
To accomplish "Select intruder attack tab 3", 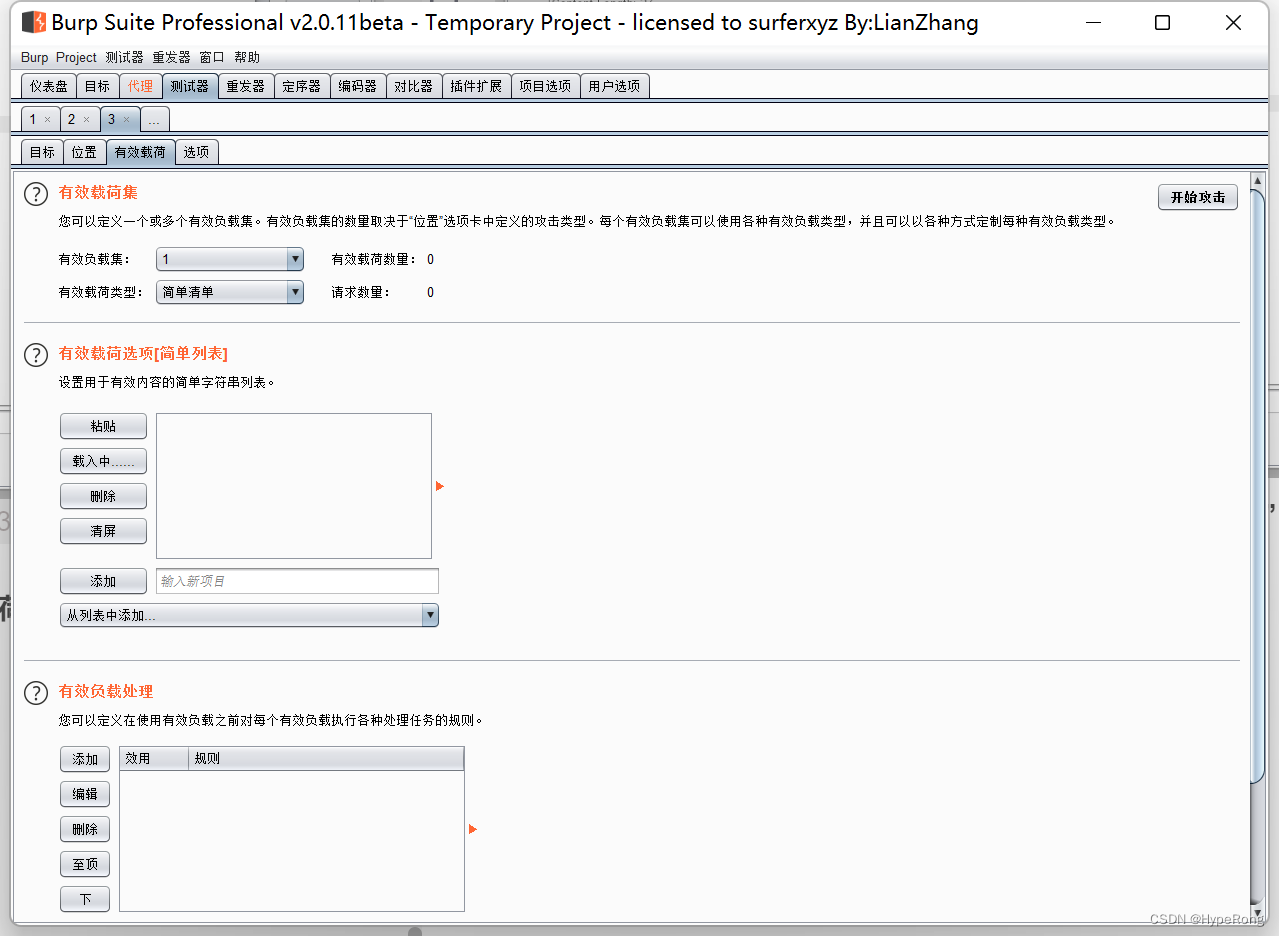I will click(x=111, y=119).
